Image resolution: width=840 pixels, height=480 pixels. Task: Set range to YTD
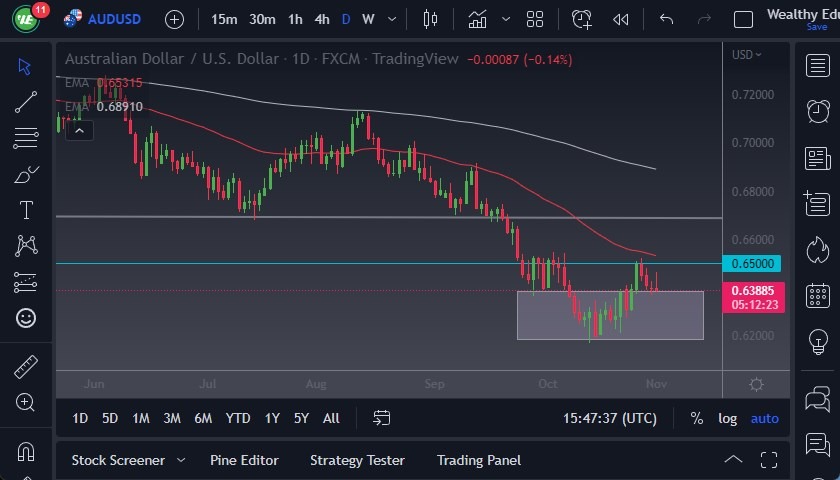pyautogui.click(x=238, y=418)
